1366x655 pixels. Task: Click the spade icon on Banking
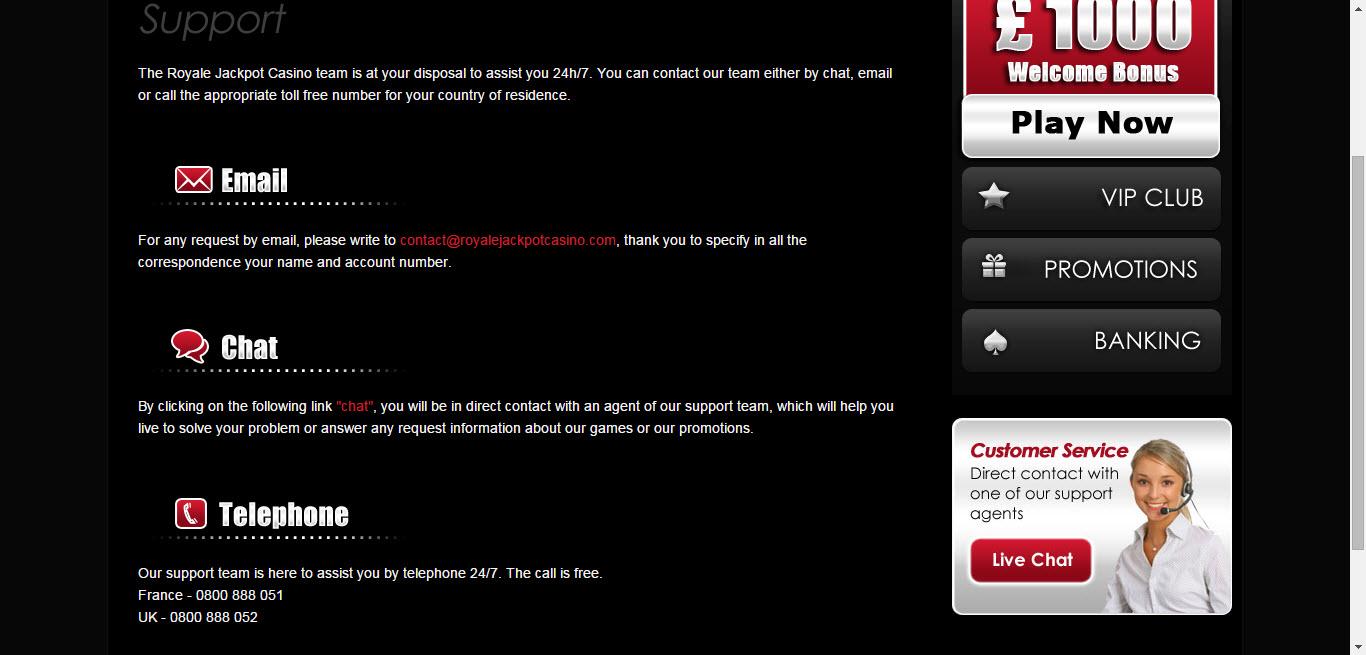[994, 343]
